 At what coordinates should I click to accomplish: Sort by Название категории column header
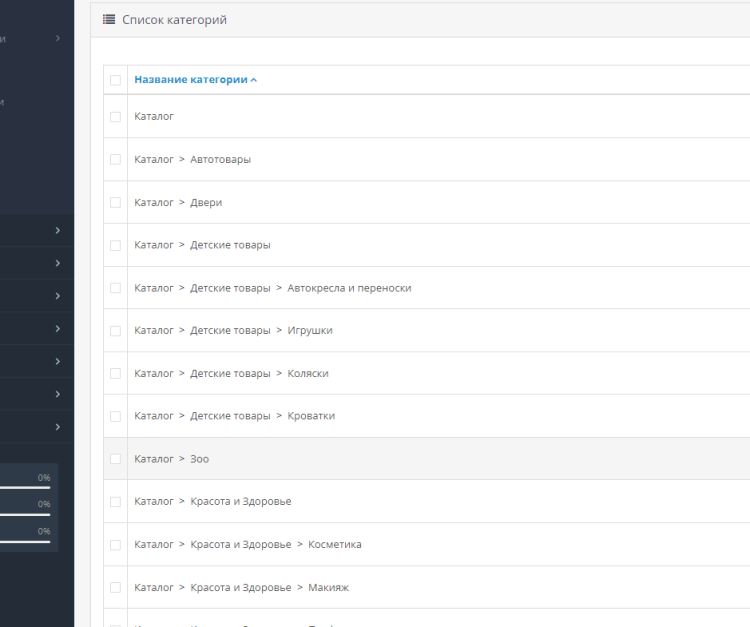point(190,80)
